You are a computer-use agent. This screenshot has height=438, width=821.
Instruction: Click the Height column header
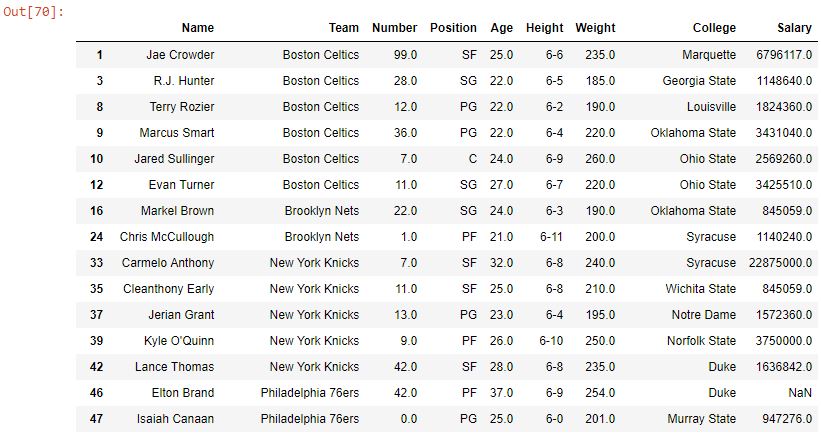pos(545,28)
